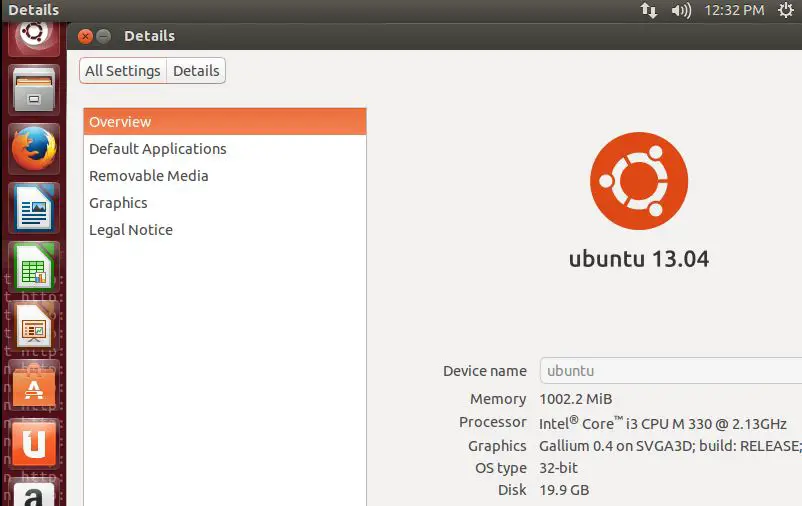Click the Disk label
The width and height of the screenshot is (802, 506).
(x=512, y=490)
